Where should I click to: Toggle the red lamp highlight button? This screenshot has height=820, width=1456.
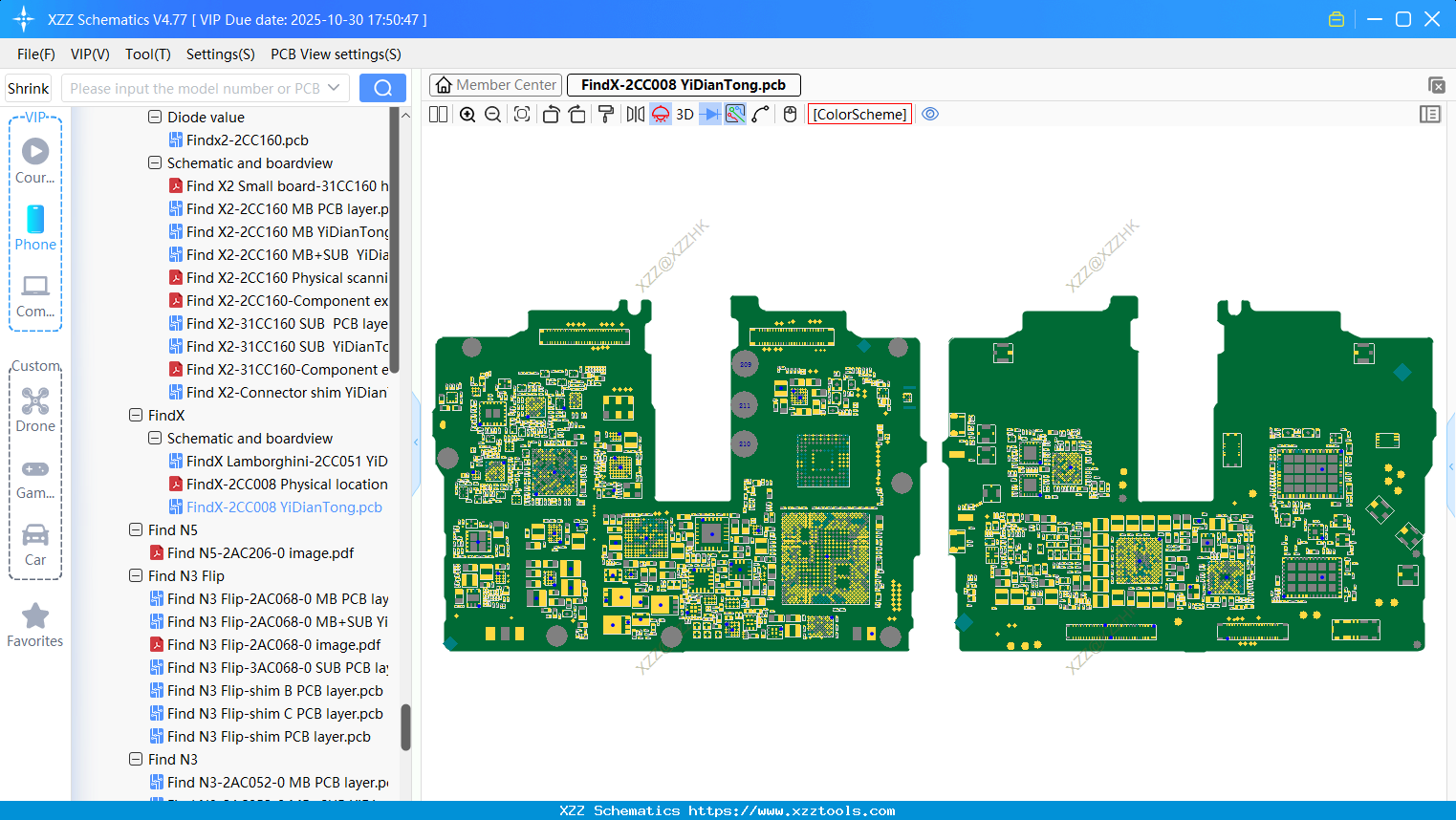point(661,115)
